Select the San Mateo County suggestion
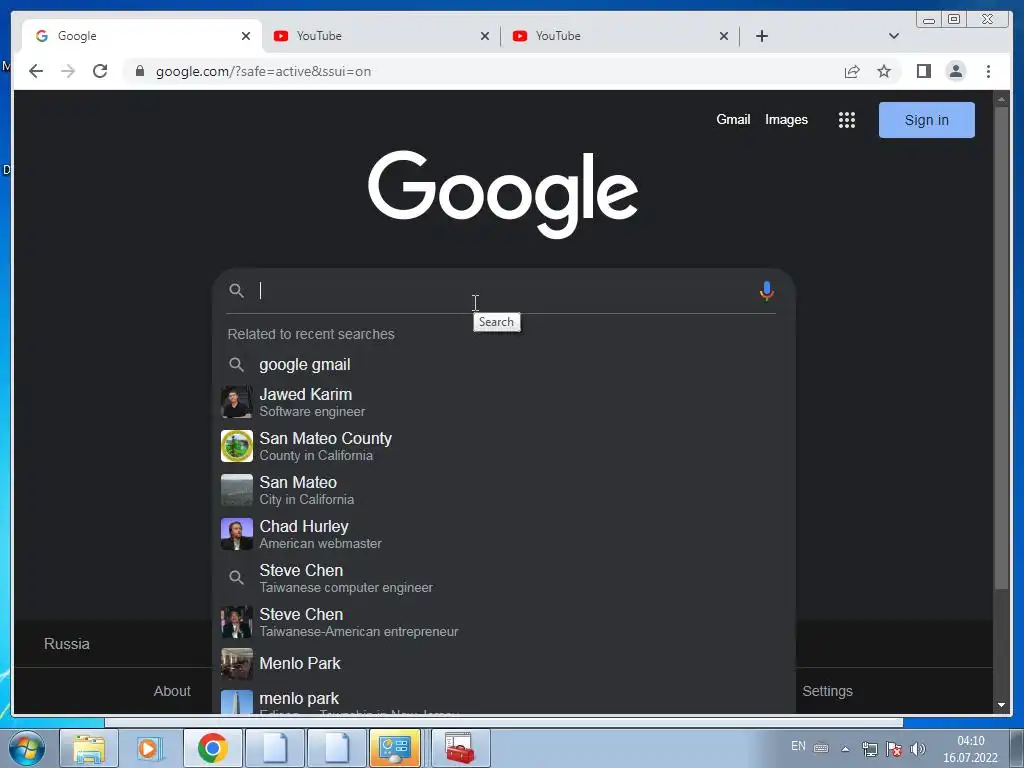 tap(503, 446)
